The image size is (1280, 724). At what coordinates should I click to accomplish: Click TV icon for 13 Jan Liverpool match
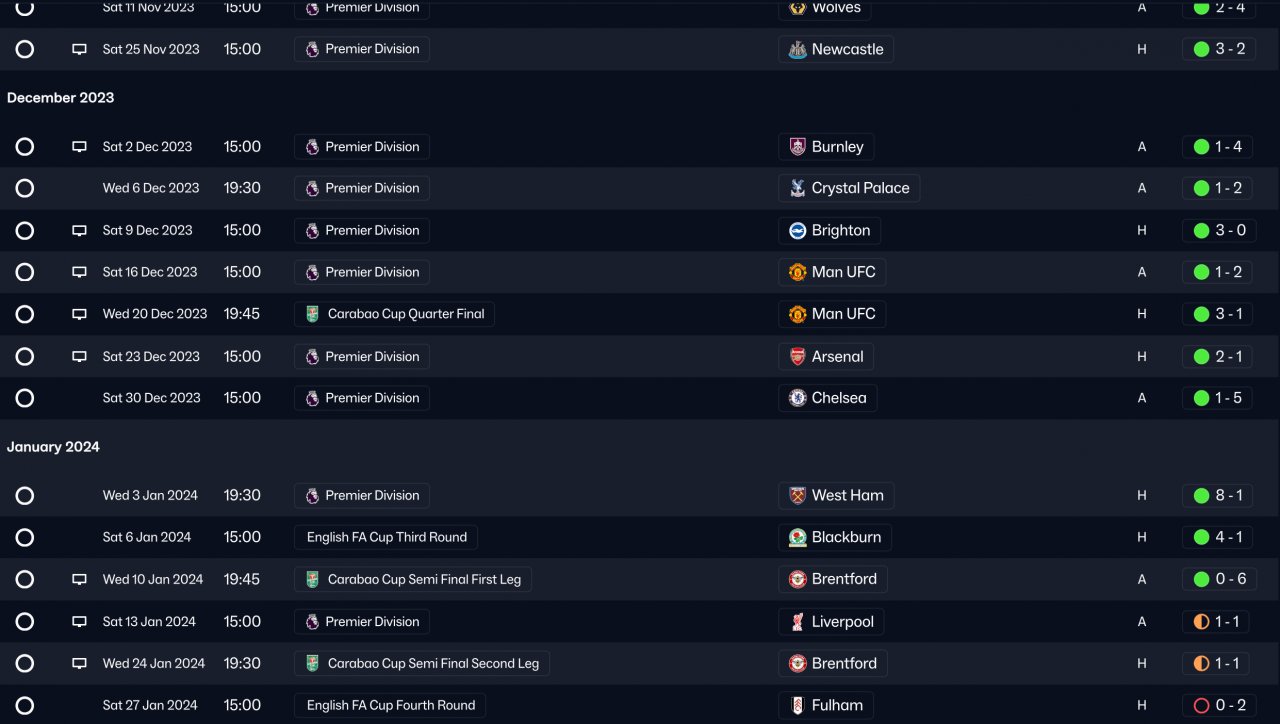tap(79, 622)
